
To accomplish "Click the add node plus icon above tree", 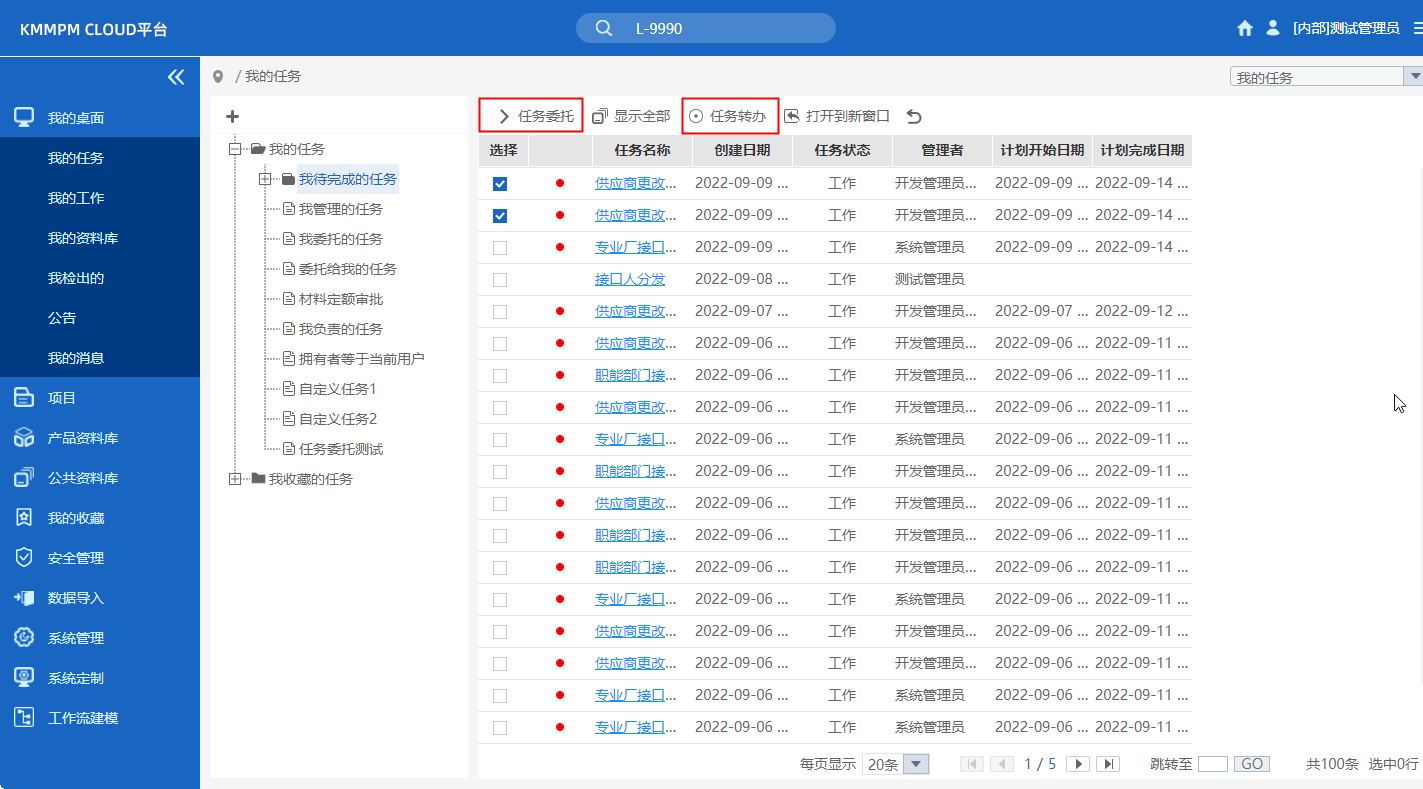I will 232,115.
